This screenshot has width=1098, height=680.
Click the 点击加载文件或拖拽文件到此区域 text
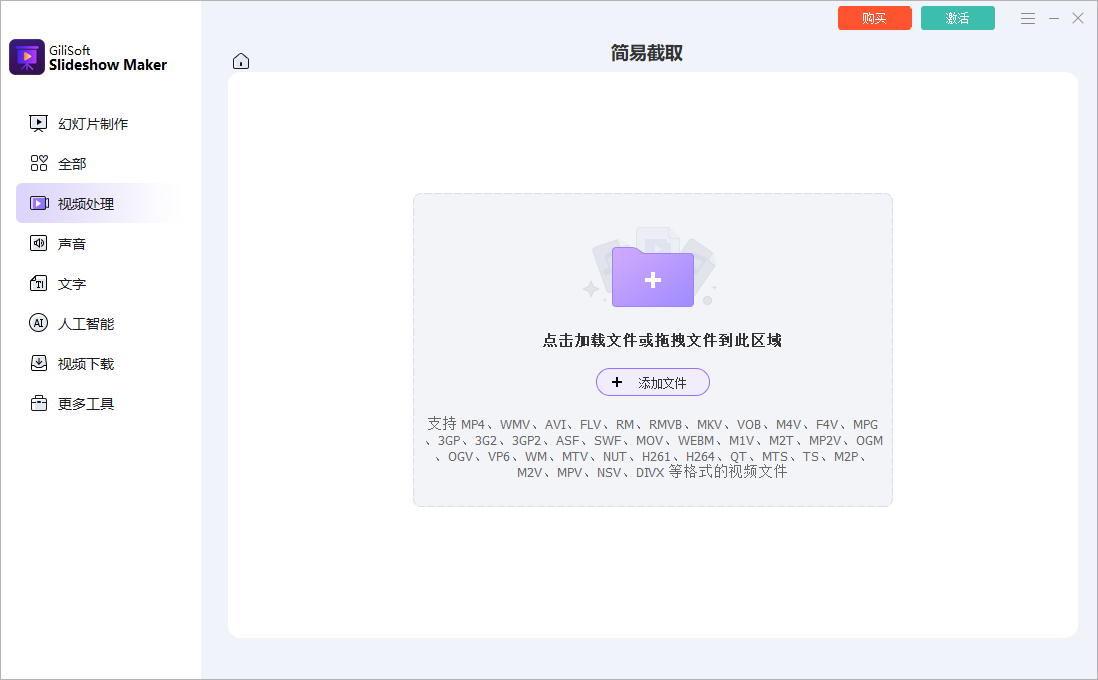[x=662, y=340]
